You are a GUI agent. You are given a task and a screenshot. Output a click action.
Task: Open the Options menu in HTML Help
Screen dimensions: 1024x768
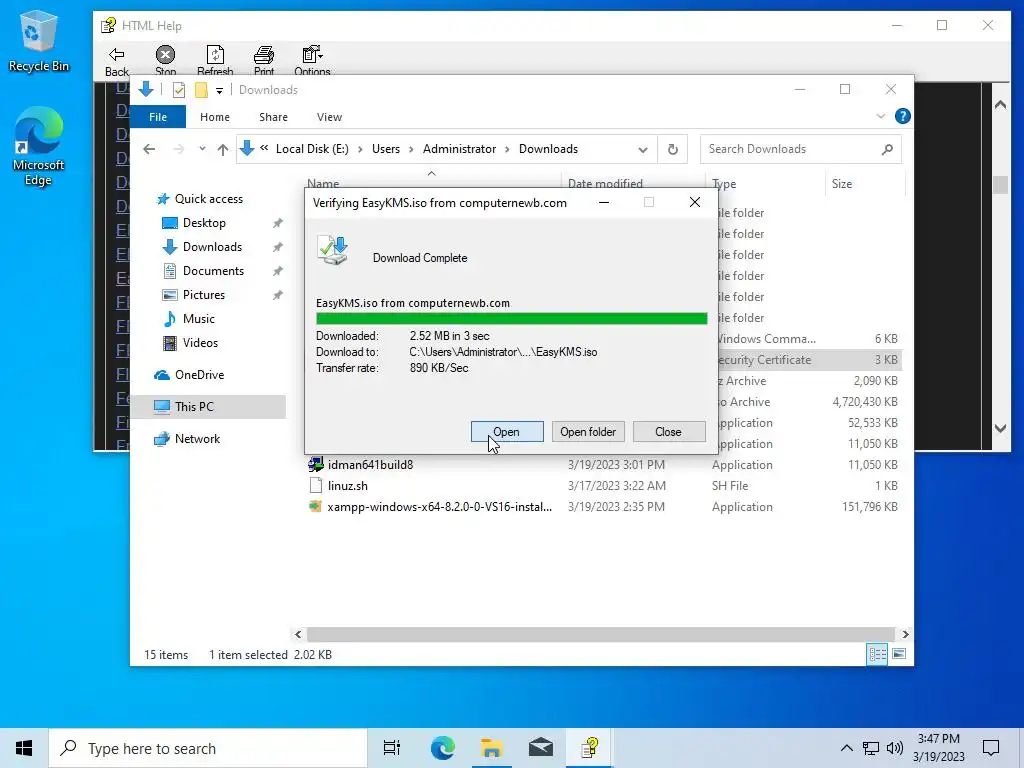[x=312, y=61]
